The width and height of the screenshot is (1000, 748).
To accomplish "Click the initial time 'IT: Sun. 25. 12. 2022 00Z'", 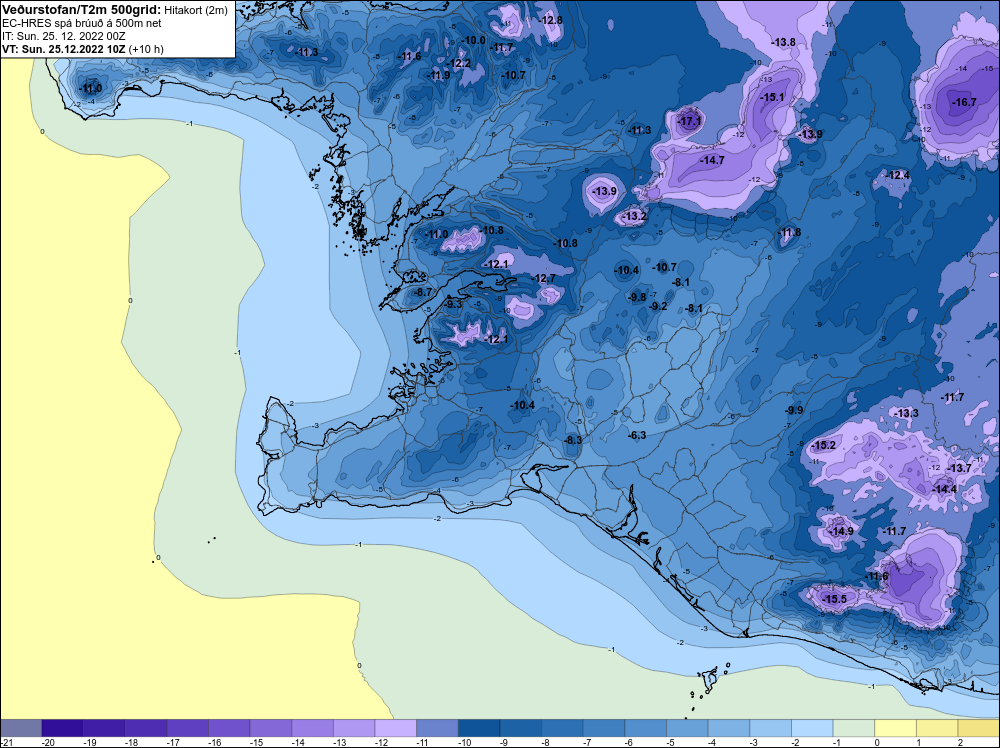I will [x=66, y=36].
